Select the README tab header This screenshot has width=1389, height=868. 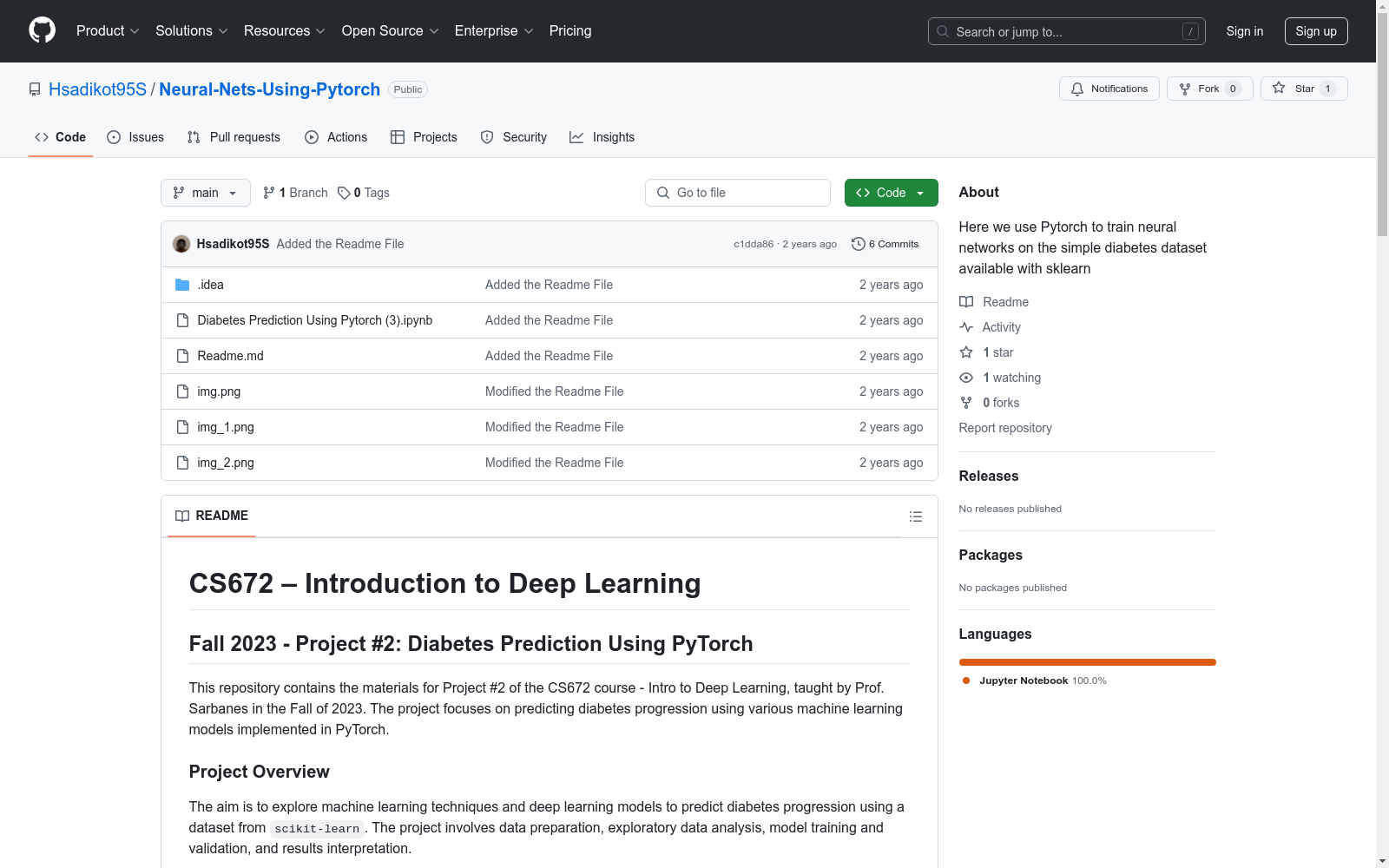click(x=212, y=516)
